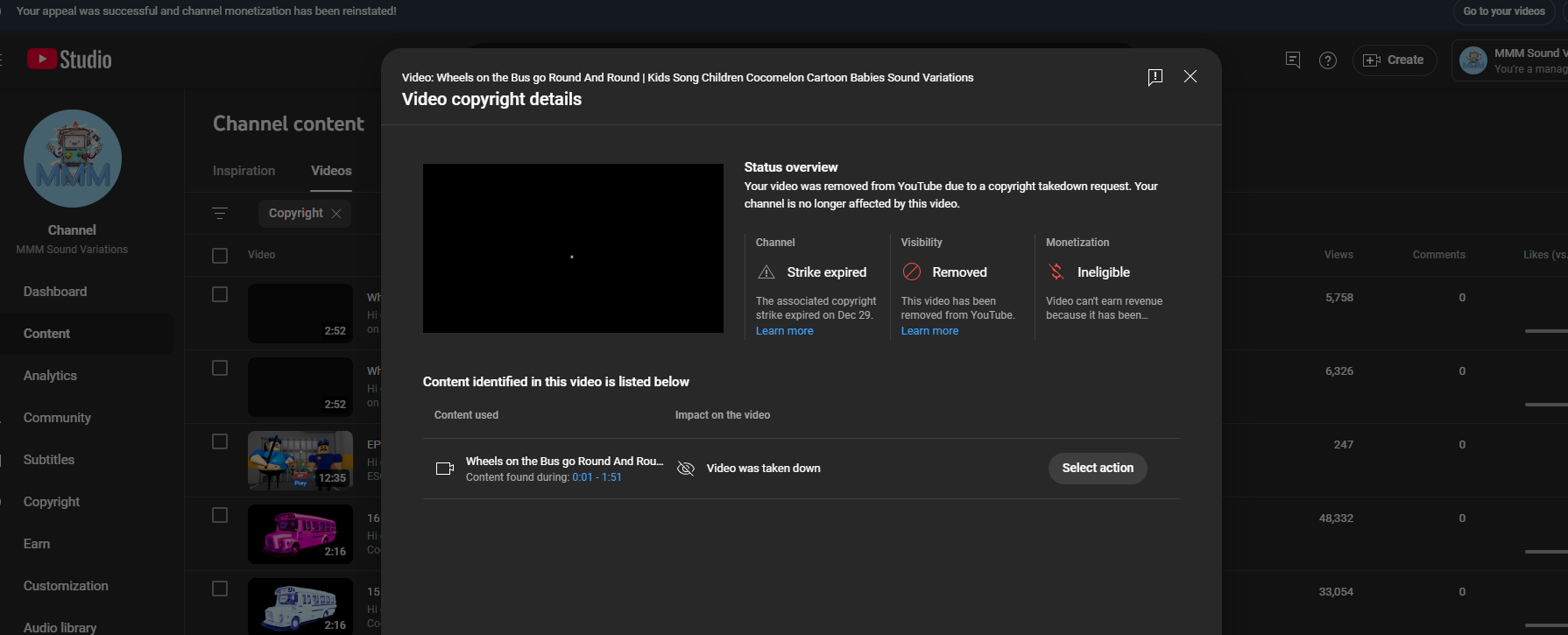Click Learn more under Strike expired
Image resolution: width=1568 pixels, height=635 pixels.
coord(785,331)
